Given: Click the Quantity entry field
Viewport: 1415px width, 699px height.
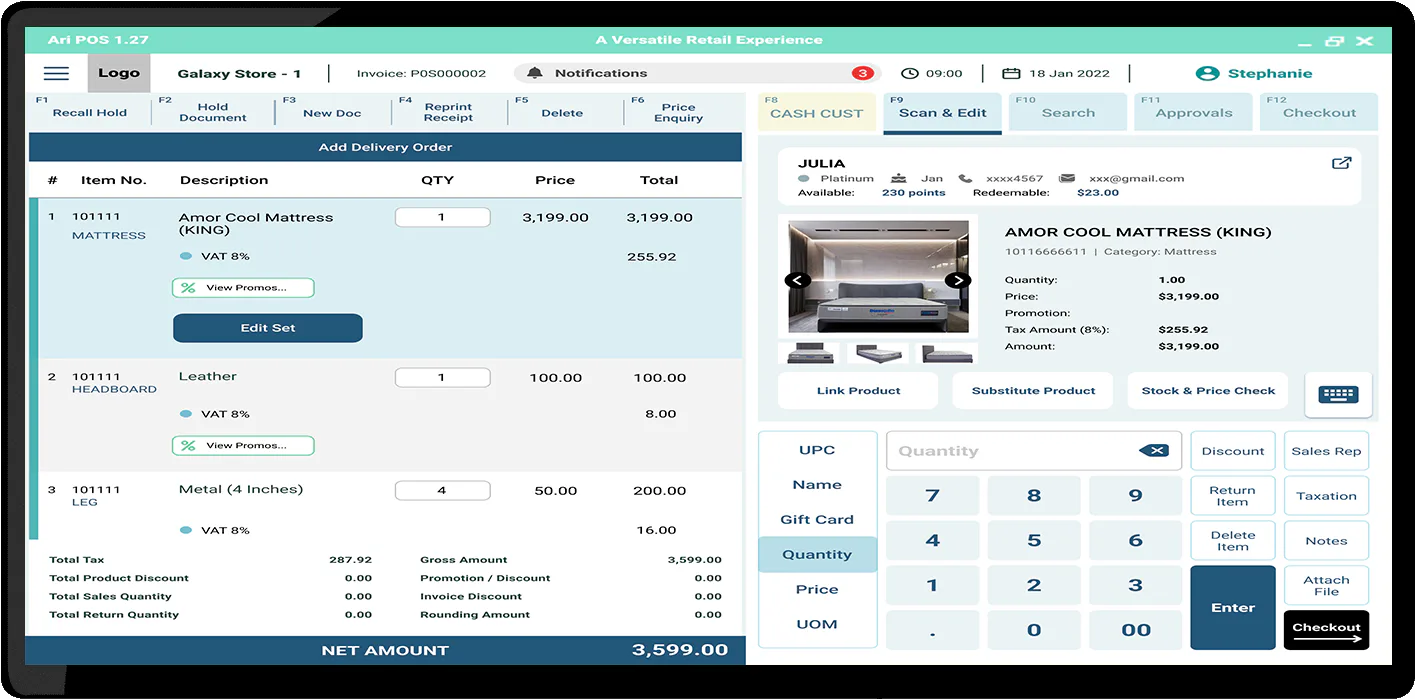Looking at the screenshot, I should [1034, 451].
